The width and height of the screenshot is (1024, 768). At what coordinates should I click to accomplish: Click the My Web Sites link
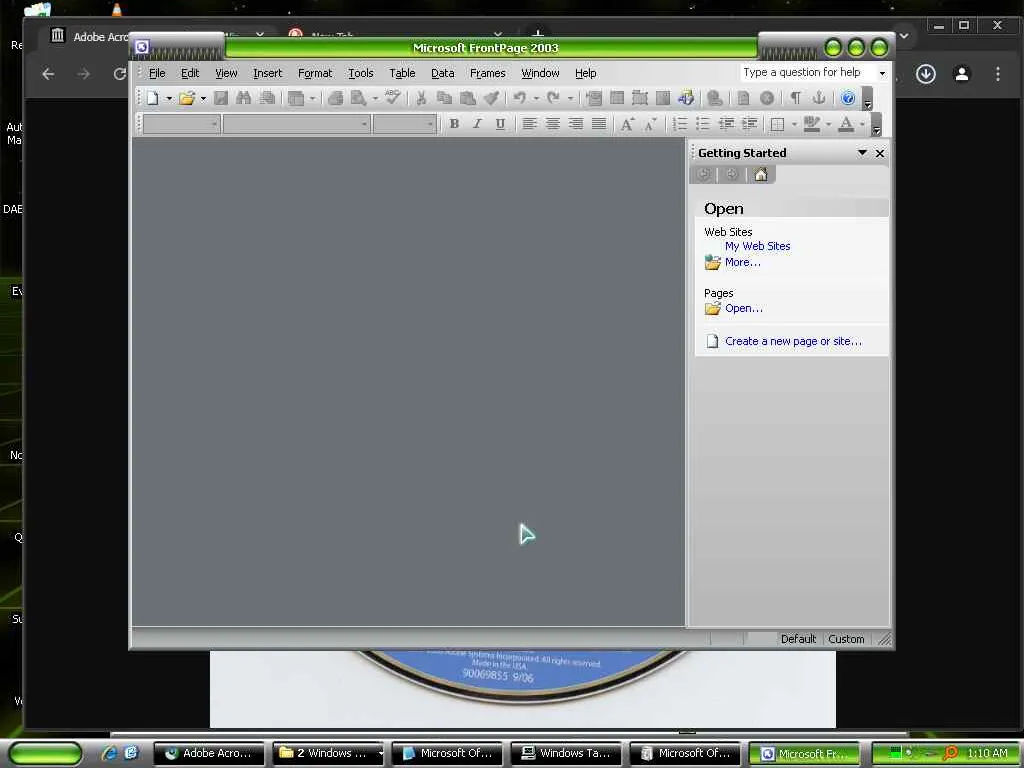pyautogui.click(x=758, y=246)
